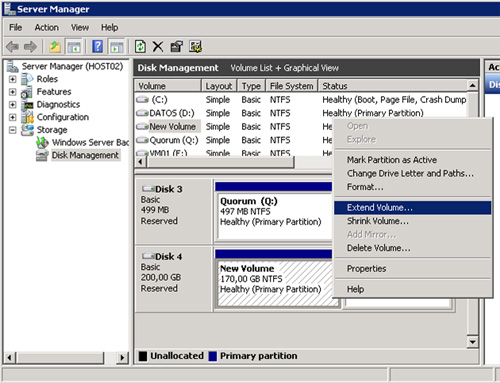Select Change Drive Letter and Paths...
The height and width of the screenshot is (383, 500).
[412, 173]
